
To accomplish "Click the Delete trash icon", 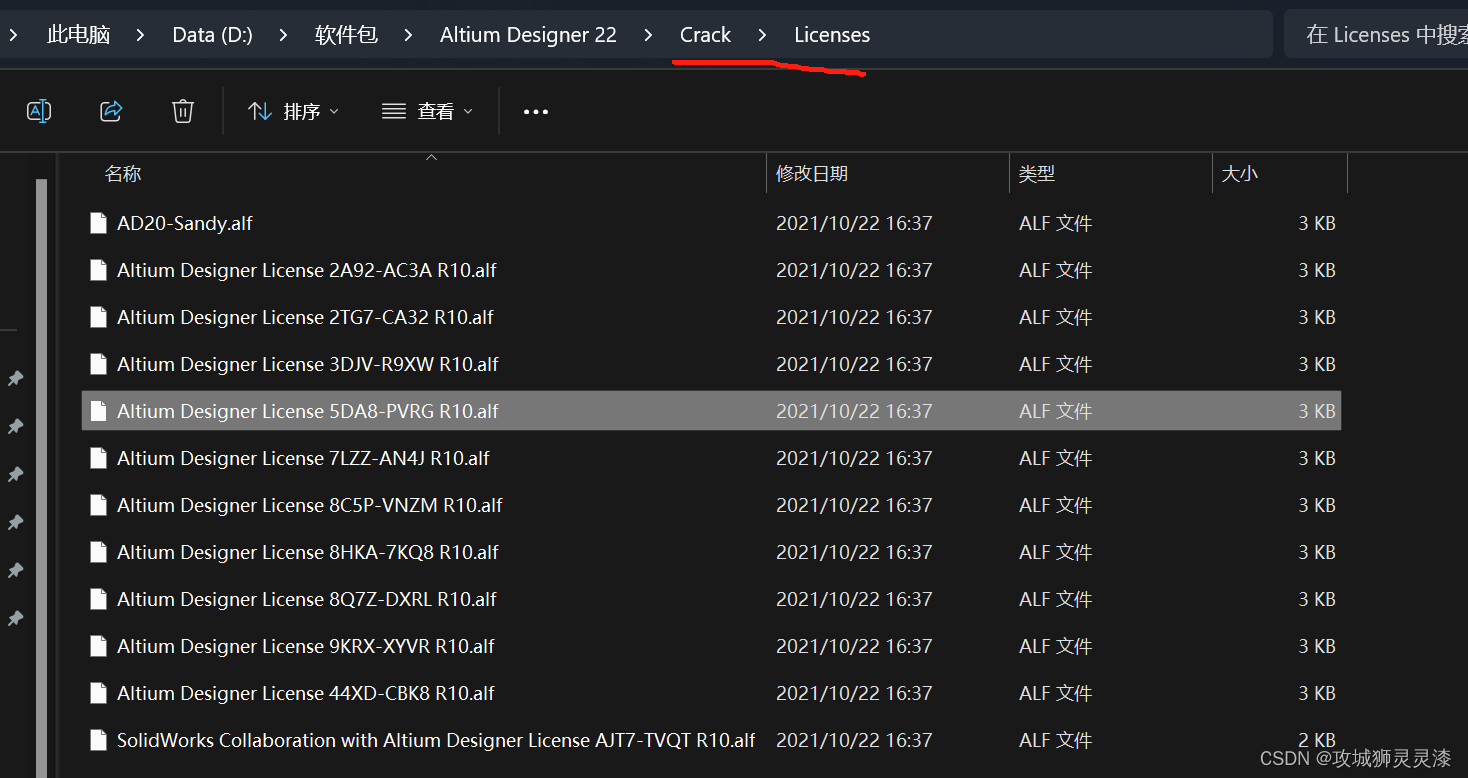I will pyautogui.click(x=183, y=111).
